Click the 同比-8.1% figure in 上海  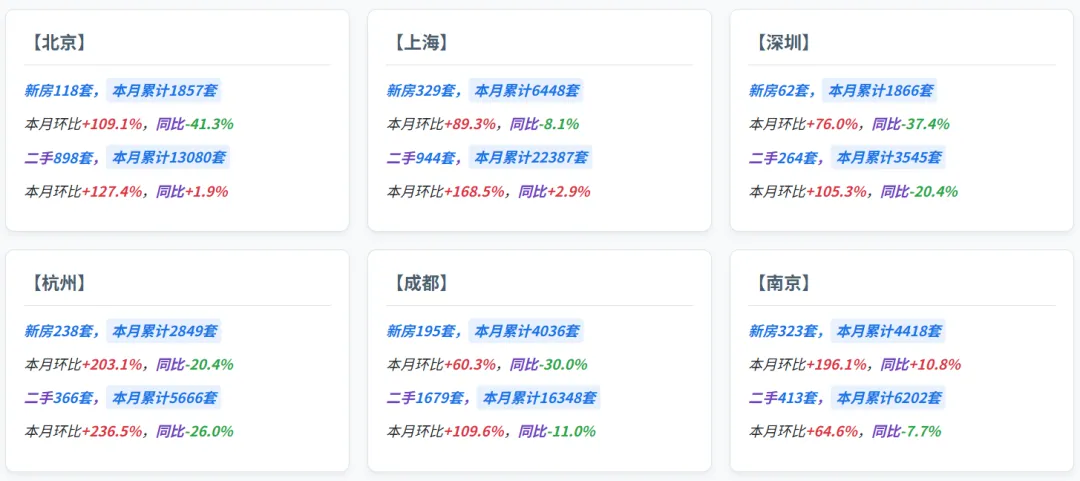(544, 124)
